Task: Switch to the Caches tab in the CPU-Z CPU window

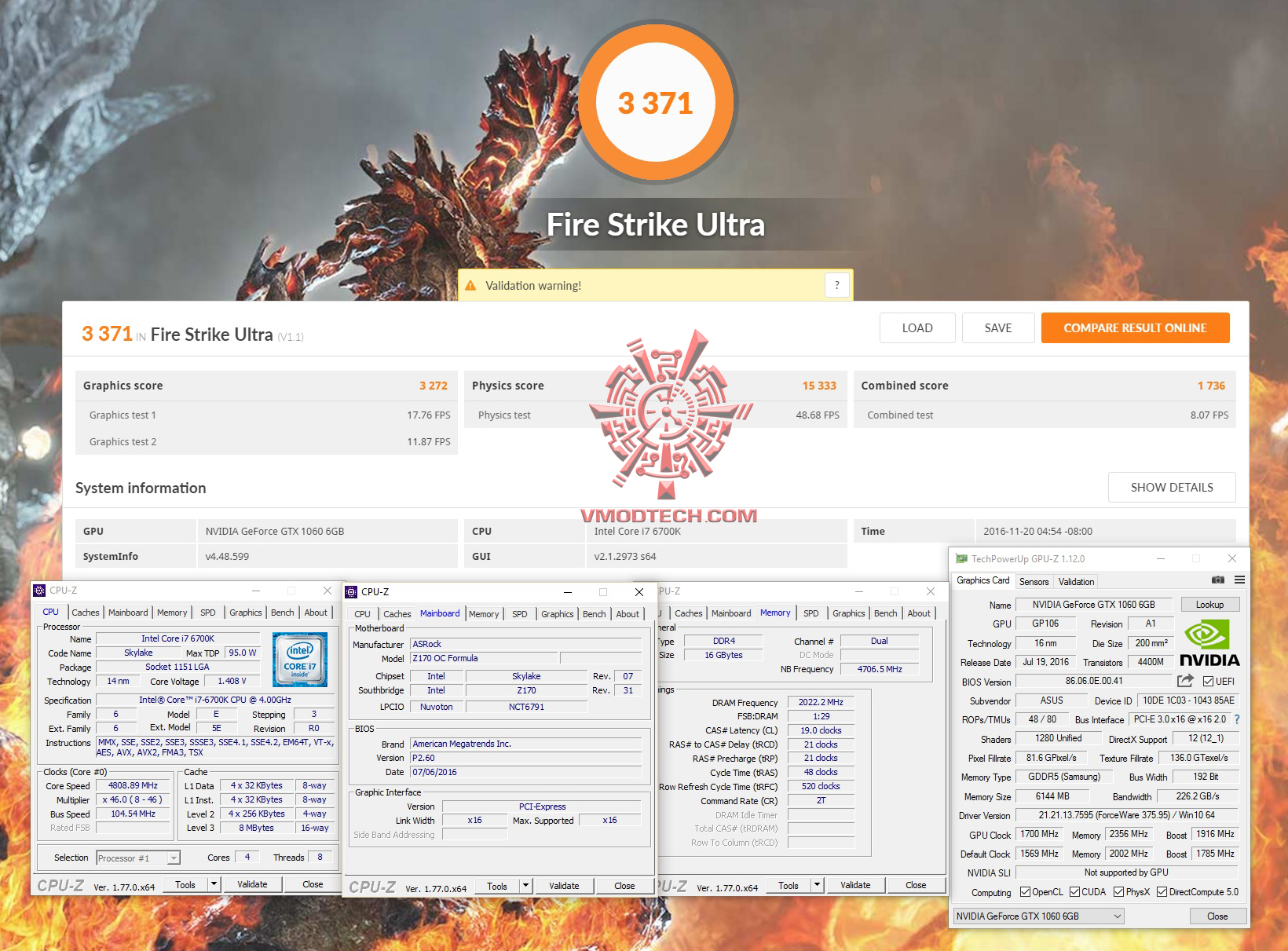Action: 86,613
